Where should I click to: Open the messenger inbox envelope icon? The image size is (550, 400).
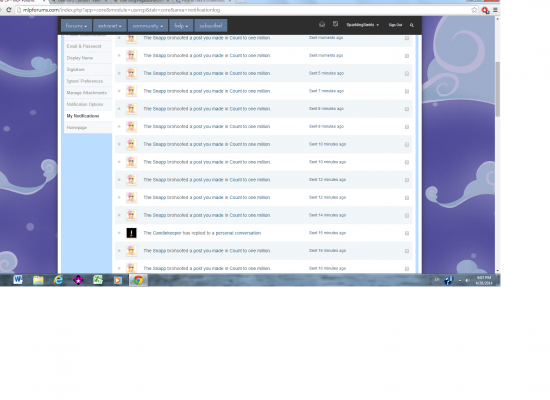322,25
